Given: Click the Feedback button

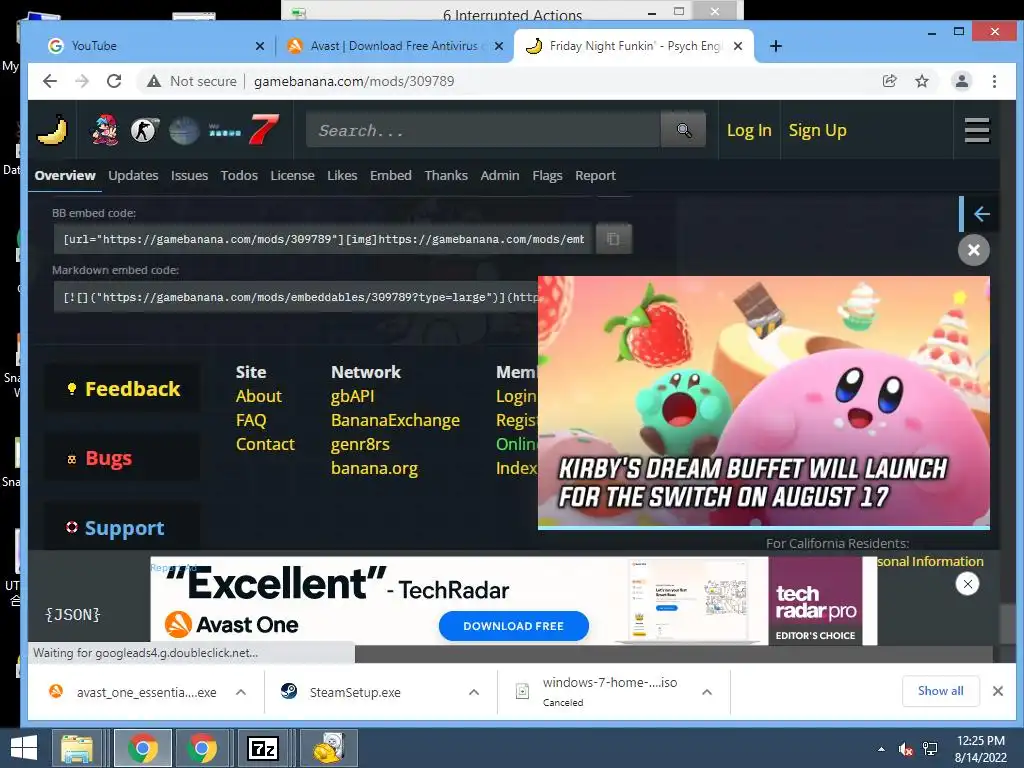Looking at the screenshot, I should click(122, 389).
